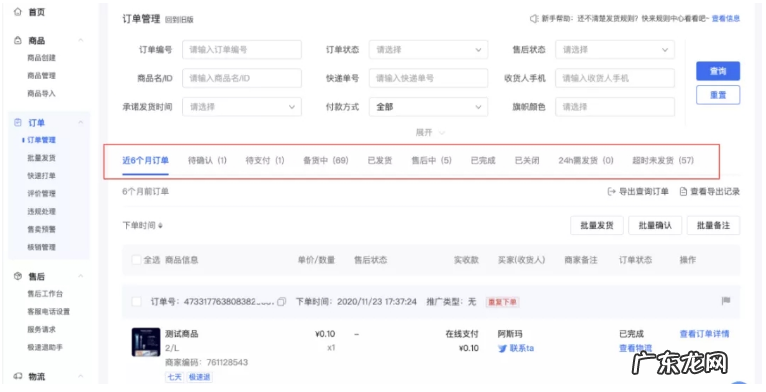Click the 售后 section icon
The width and height of the screenshot is (766, 392).
[x=18, y=276]
